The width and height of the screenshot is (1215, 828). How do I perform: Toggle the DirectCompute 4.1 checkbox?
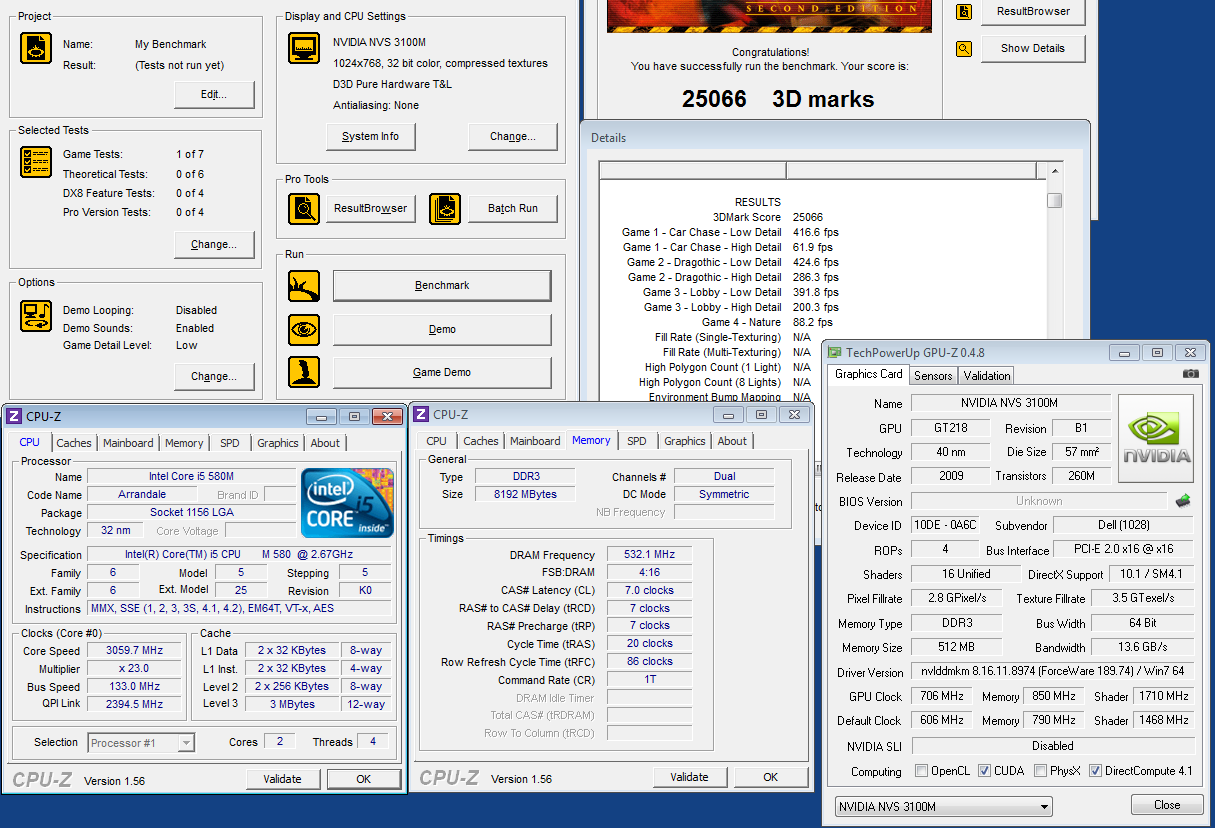(x=1096, y=771)
